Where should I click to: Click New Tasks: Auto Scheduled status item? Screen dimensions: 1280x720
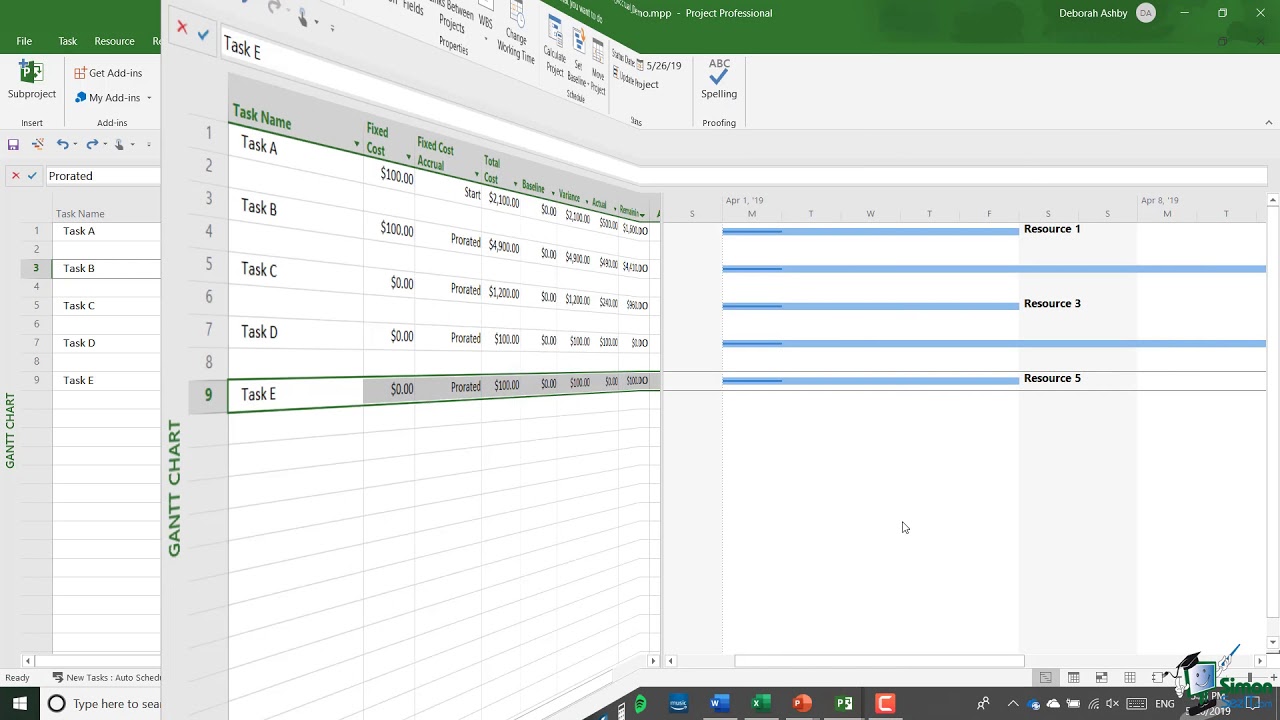coord(106,678)
